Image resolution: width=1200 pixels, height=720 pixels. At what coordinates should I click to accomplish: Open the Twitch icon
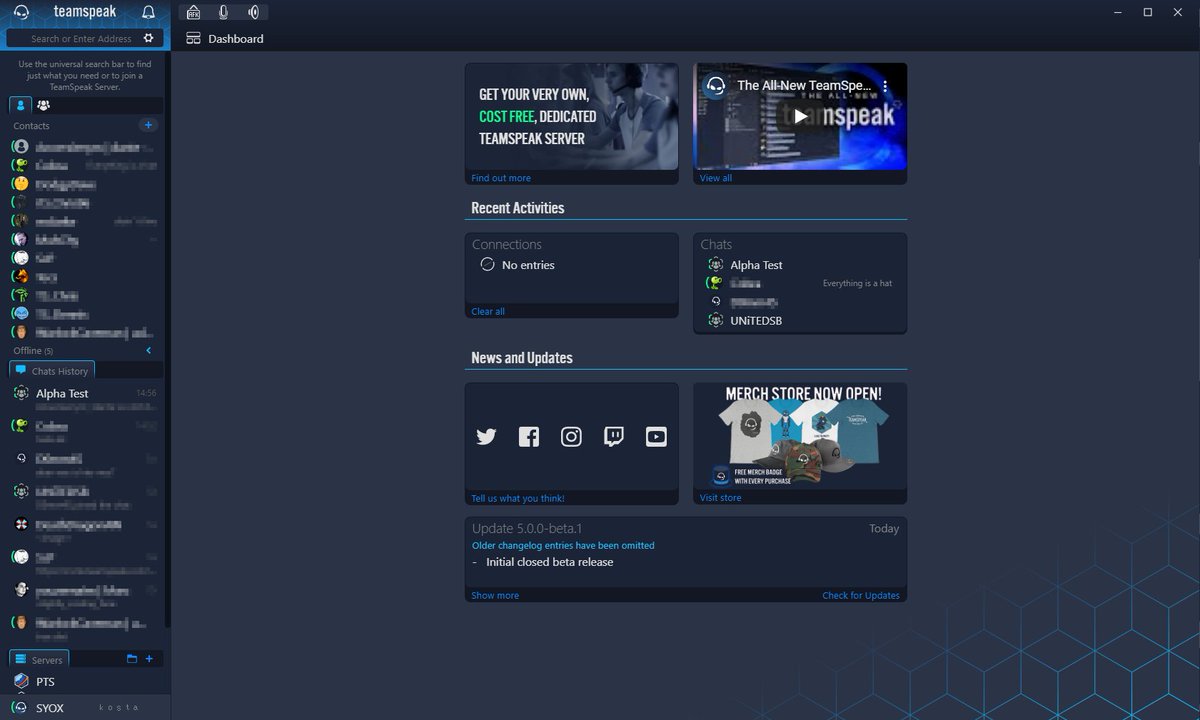pos(614,436)
